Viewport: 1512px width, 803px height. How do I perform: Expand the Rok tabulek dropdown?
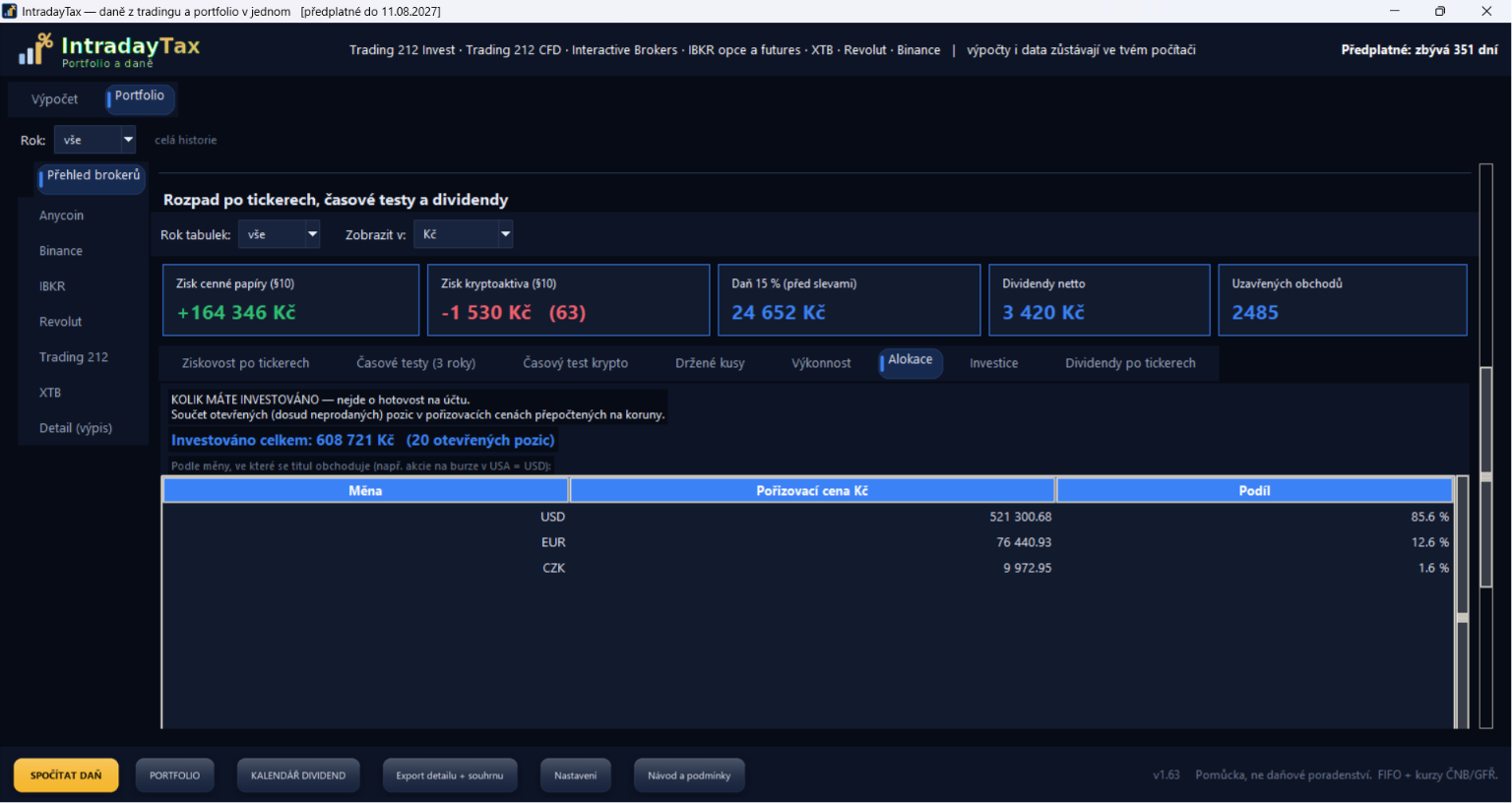(280, 234)
